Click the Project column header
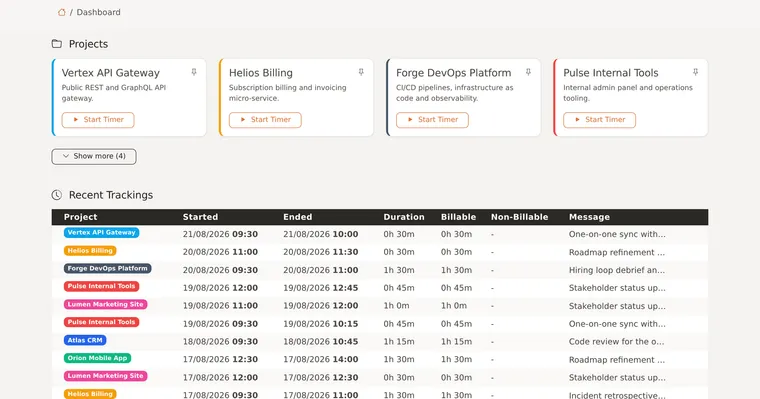The height and width of the screenshot is (399, 760). coord(80,217)
